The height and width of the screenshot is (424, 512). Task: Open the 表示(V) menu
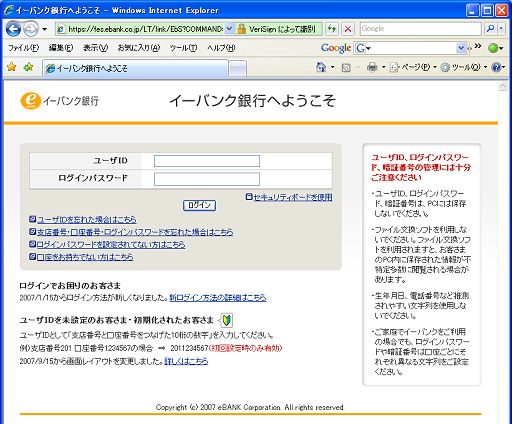(95, 48)
